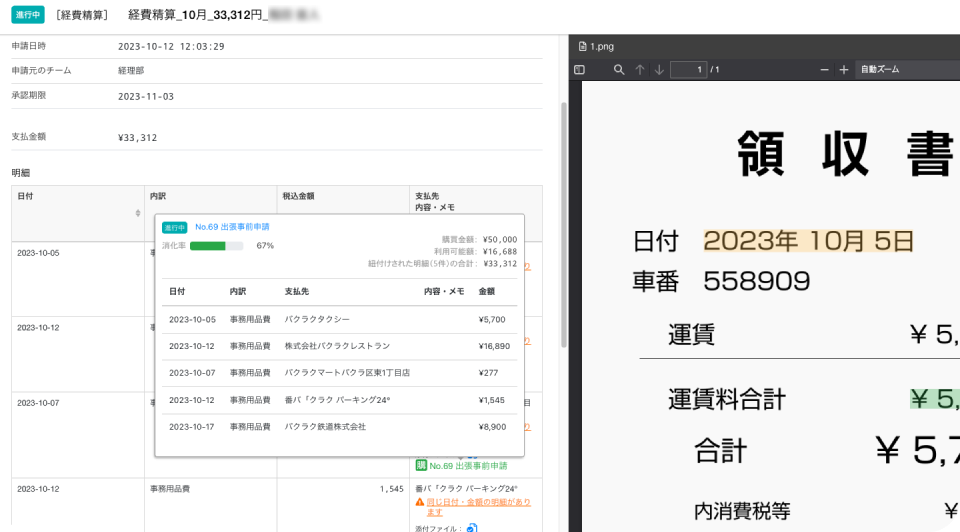Zoom in using the plus icon
The height and width of the screenshot is (532, 960).
[x=844, y=69]
